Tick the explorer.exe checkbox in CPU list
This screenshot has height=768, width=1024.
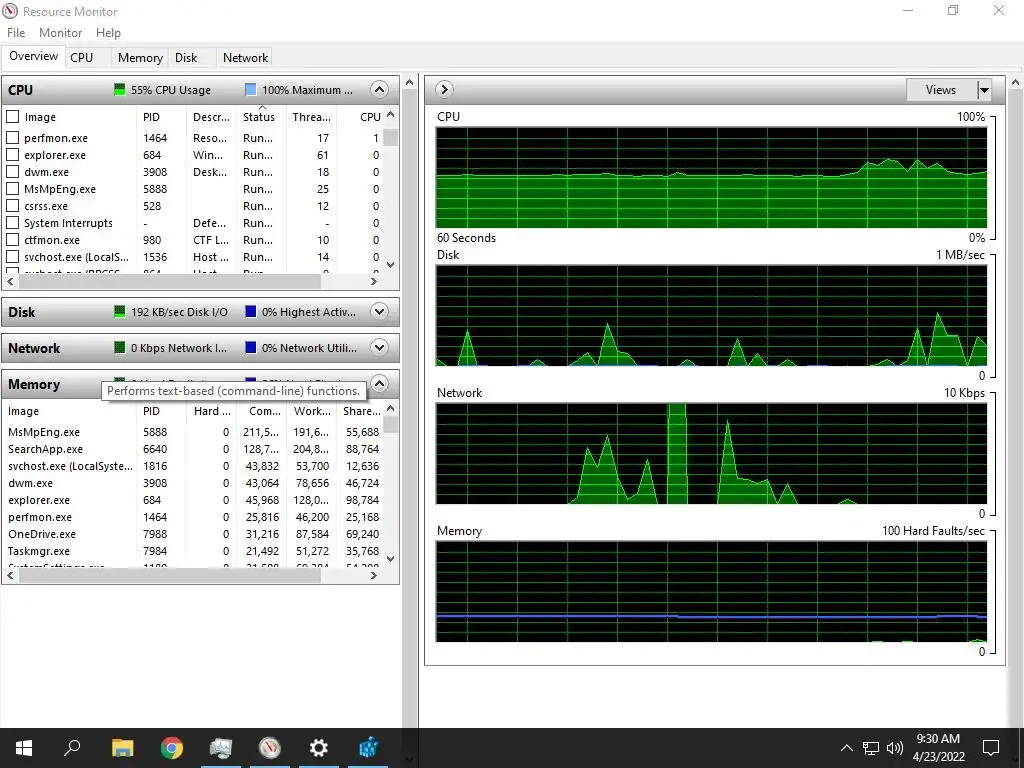click(x=12, y=155)
